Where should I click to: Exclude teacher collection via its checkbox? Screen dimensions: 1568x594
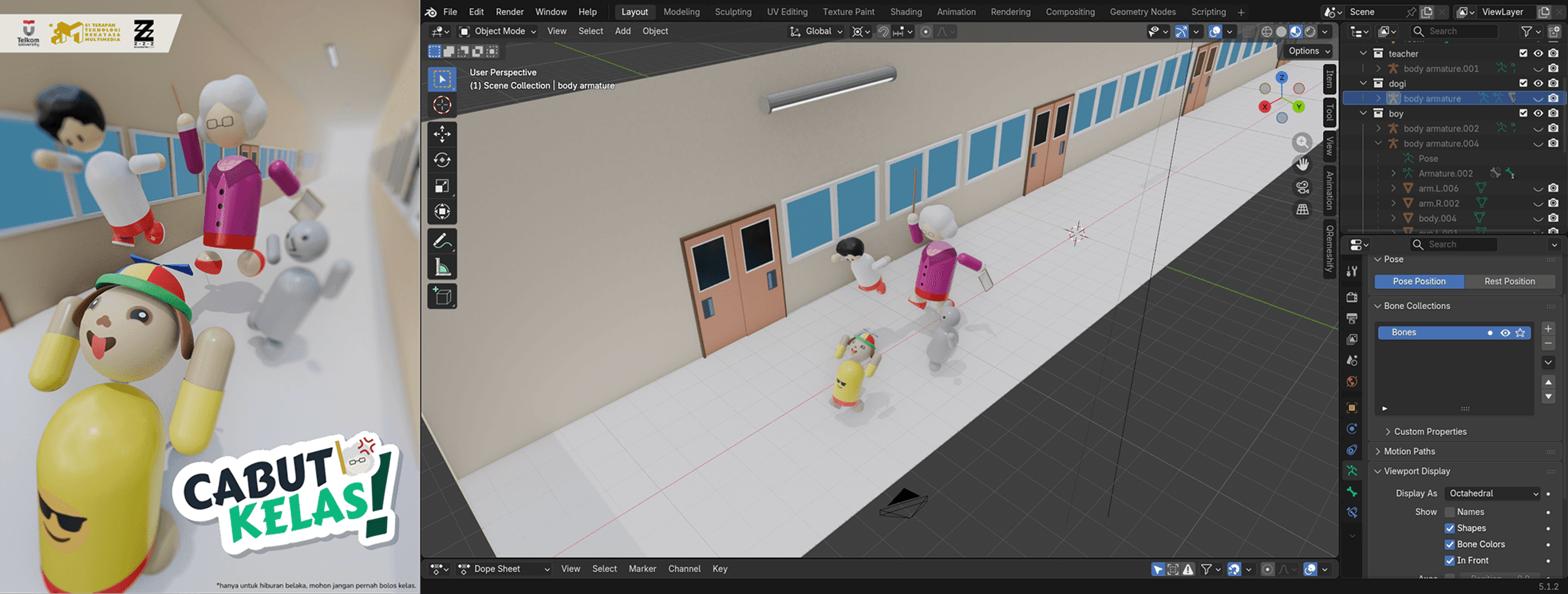point(1523,53)
